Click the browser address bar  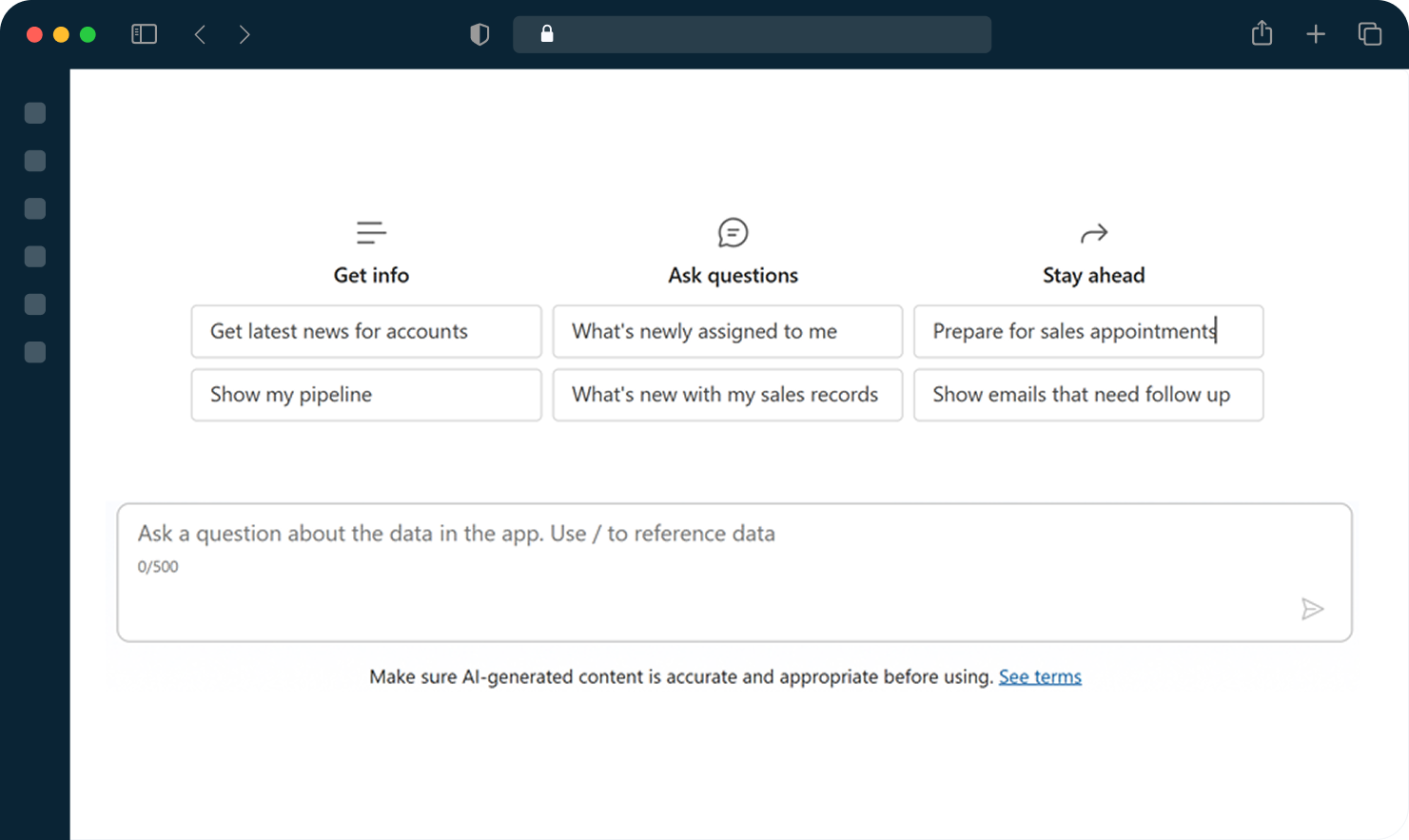pyautogui.click(x=752, y=34)
